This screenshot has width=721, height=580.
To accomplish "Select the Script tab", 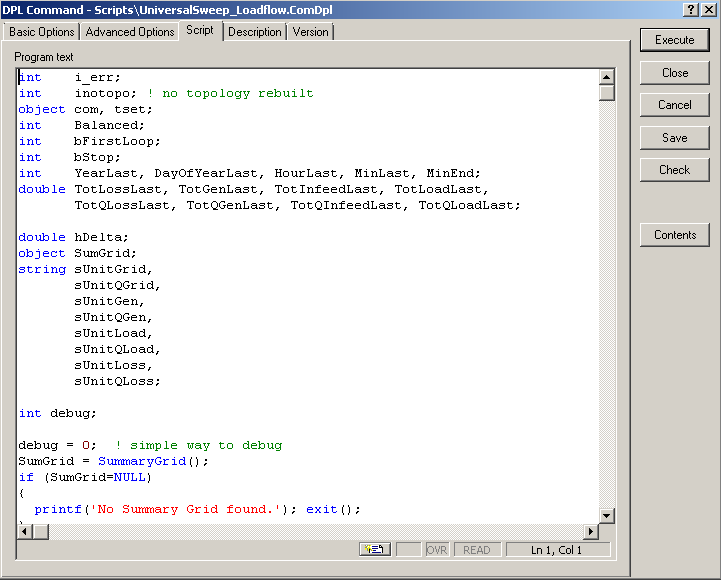I will [x=200, y=30].
